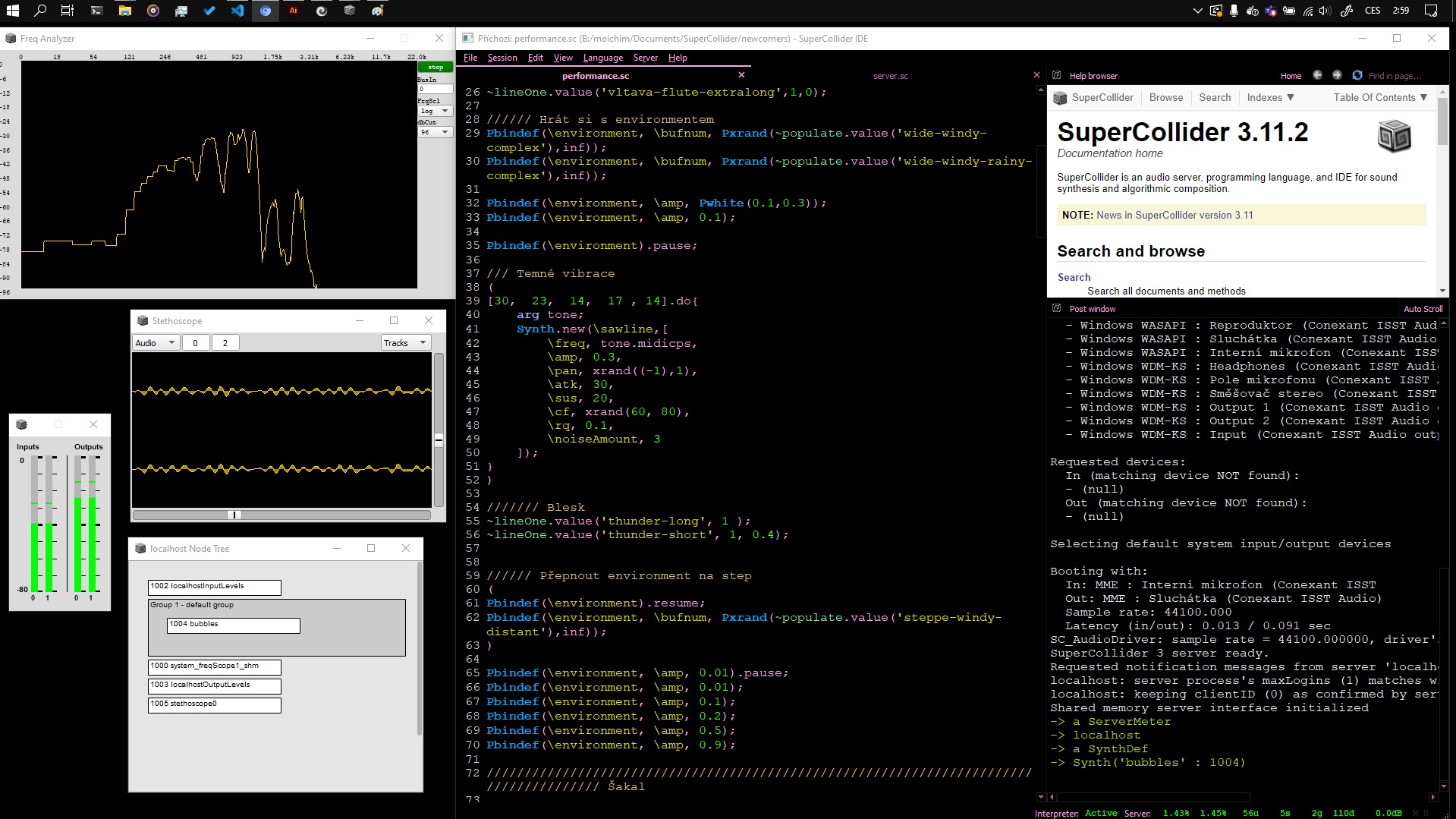
Task: Switch to the server.sc tab
Action: (x=890, y=76)
